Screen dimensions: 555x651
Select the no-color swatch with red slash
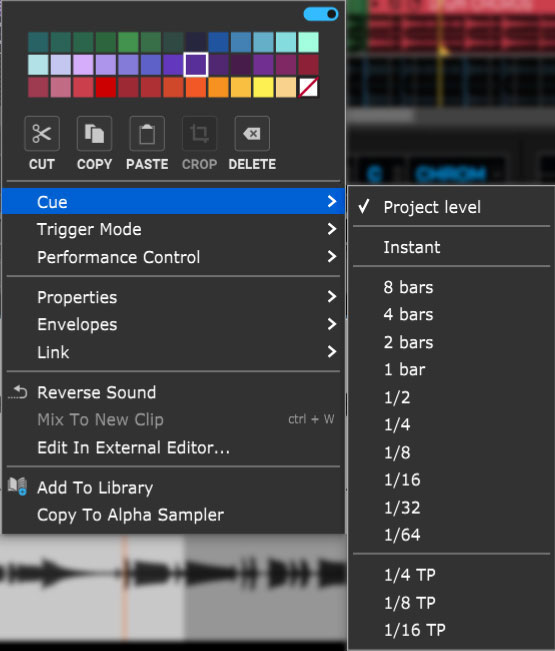click(308, 87)
